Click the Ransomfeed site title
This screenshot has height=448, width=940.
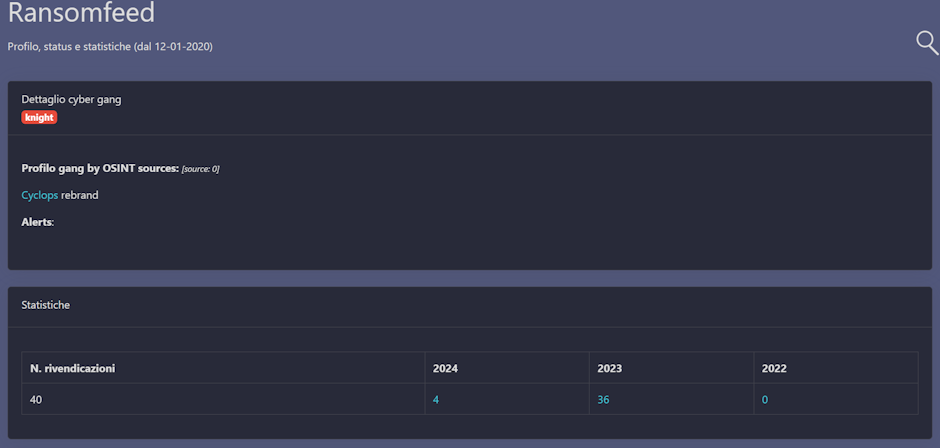[81, 13]
